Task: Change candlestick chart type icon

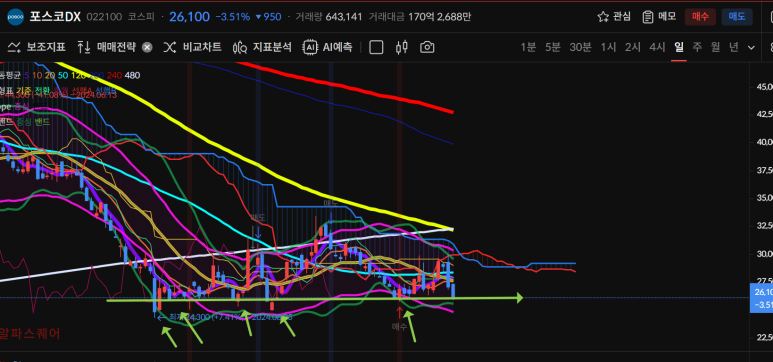Action: pyautogui.click(x=401, y=47)
